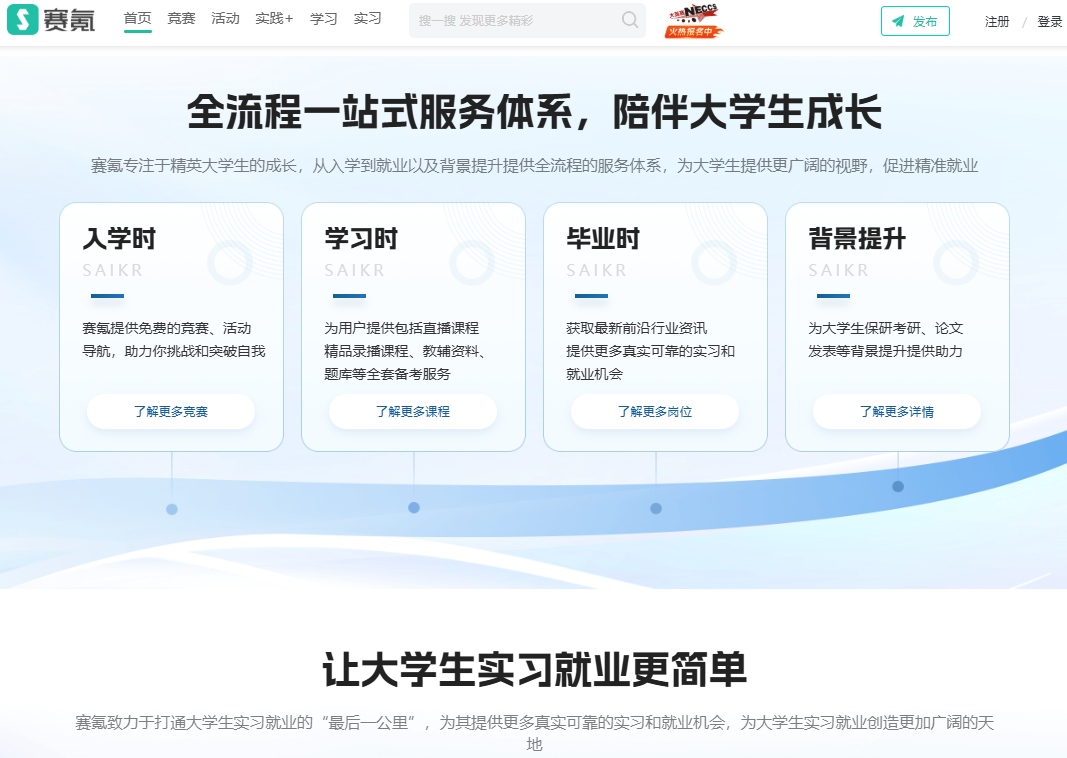Click text 获取最新前沿行业资讯
The width and height of the screenshot is (1067, 758).
637,328
